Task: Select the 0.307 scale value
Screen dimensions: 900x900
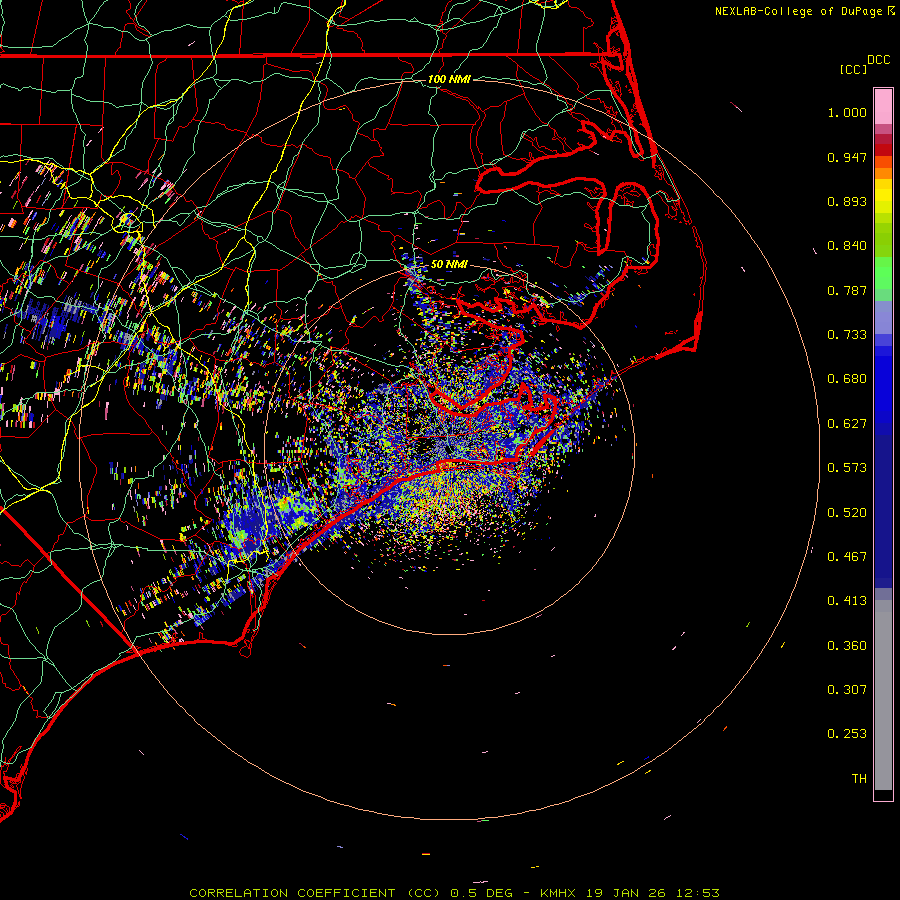Action: [x=847, y=690]
